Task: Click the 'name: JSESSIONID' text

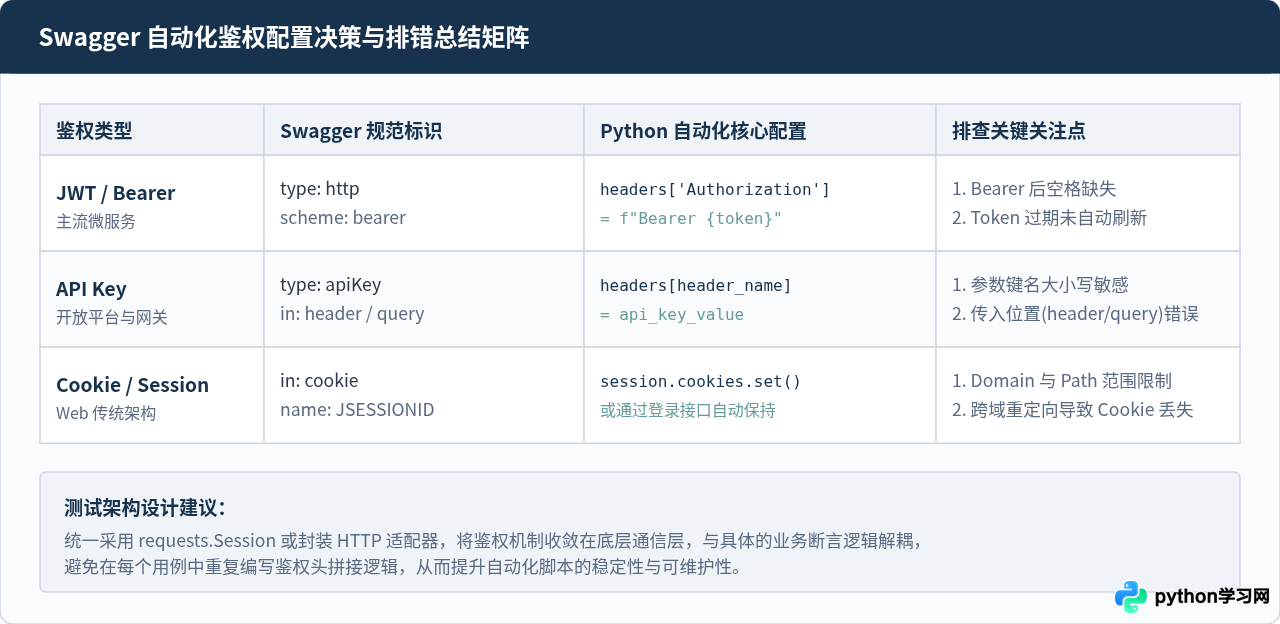Action: (x=357, y=409)
